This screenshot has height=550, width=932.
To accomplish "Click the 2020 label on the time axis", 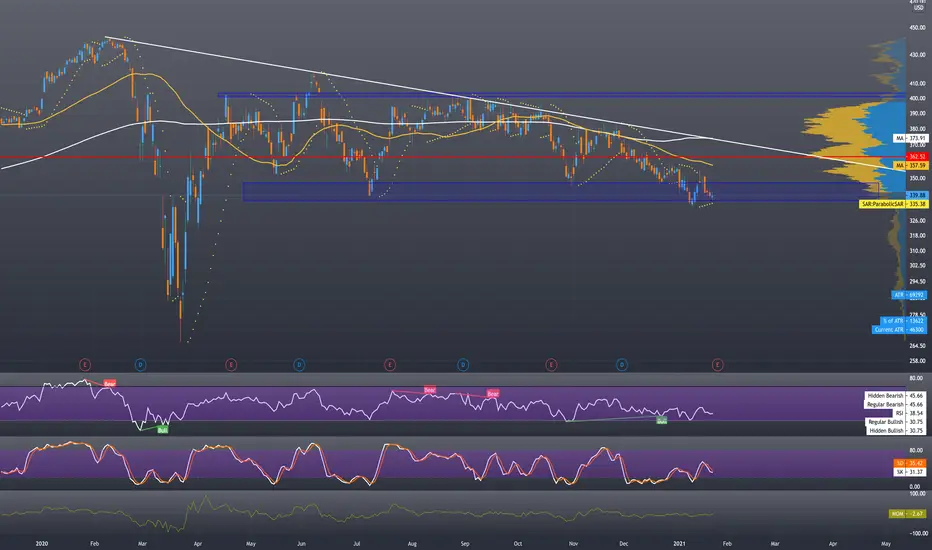I will click(x=42, y=543).
